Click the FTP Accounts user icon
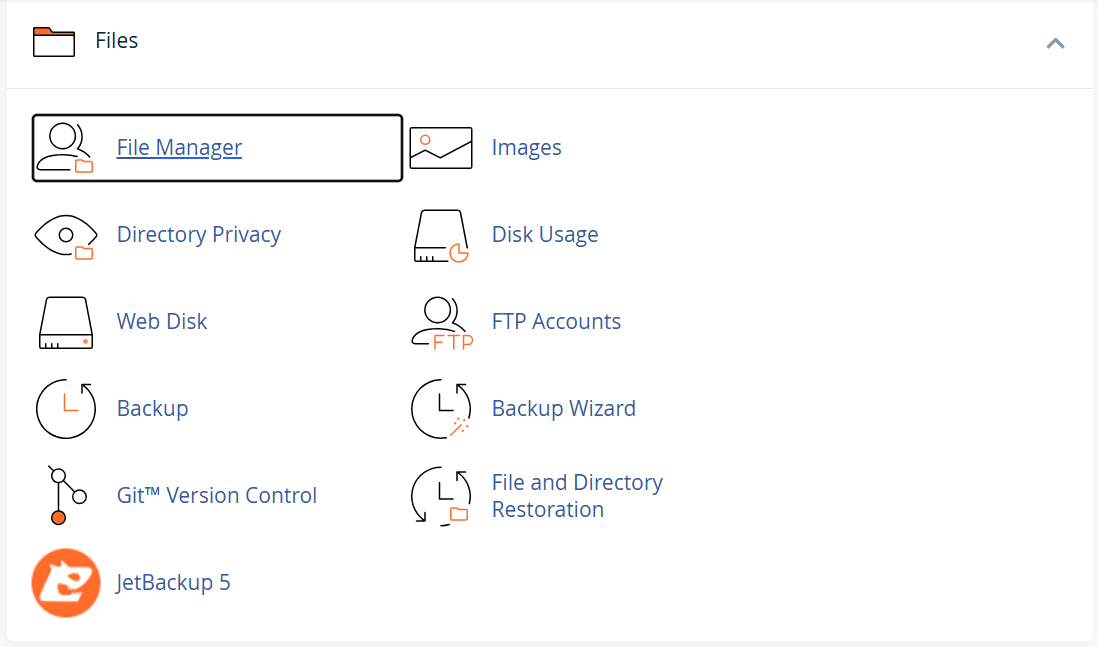 pos(442,323)
